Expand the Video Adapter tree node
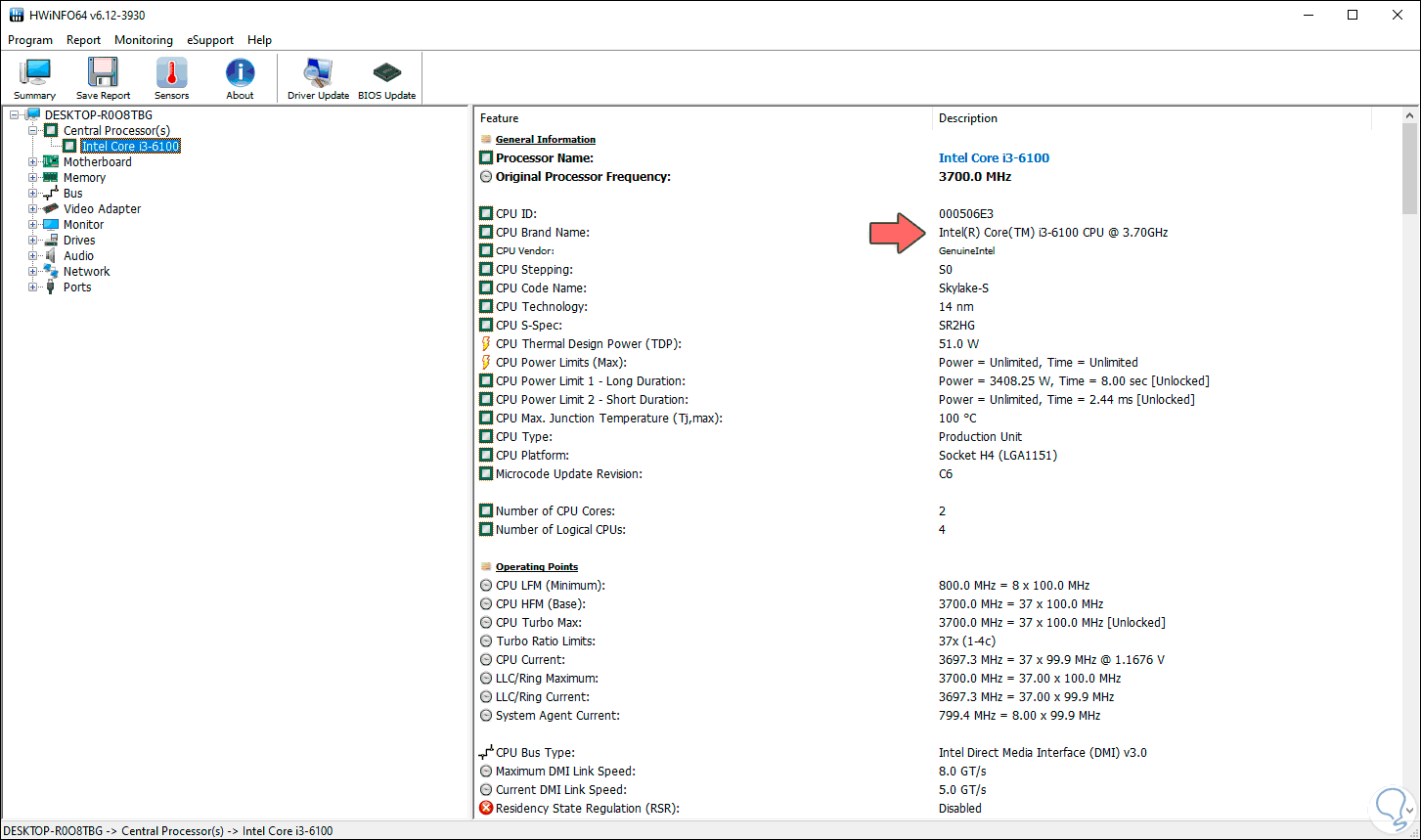 point(33,209)
